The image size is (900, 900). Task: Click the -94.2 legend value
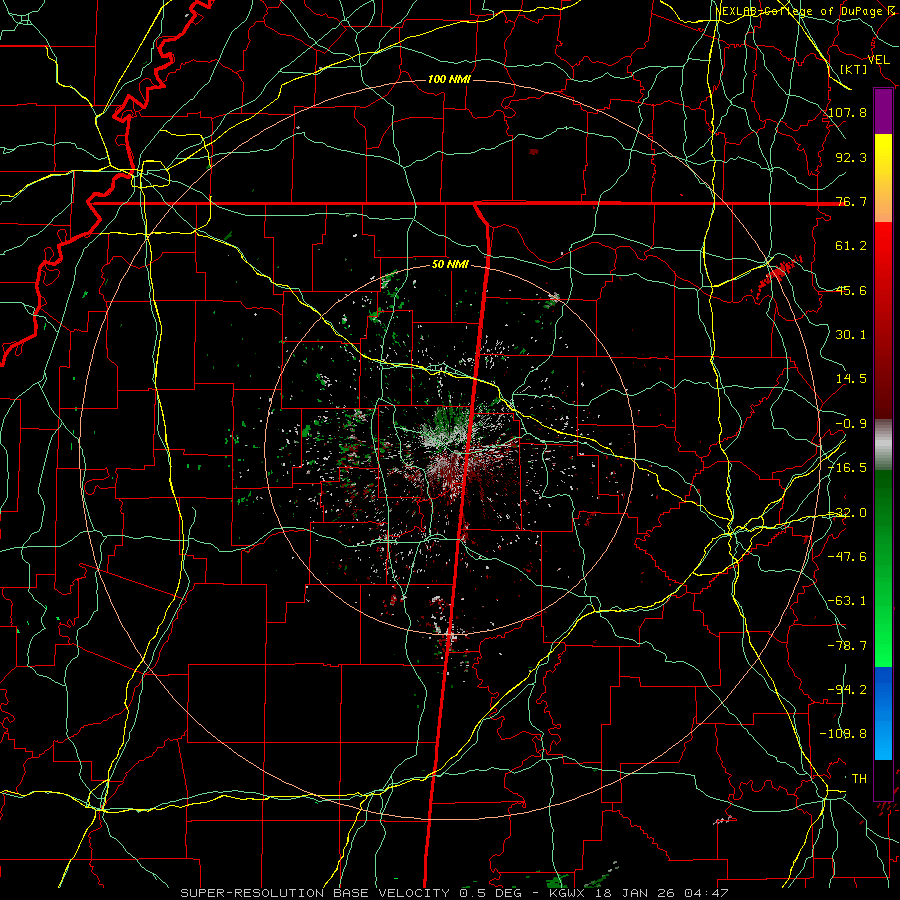click(848, 690)
